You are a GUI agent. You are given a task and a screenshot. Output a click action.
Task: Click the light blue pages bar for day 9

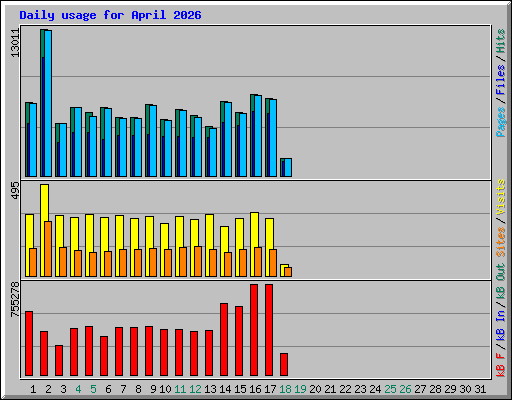153,141
